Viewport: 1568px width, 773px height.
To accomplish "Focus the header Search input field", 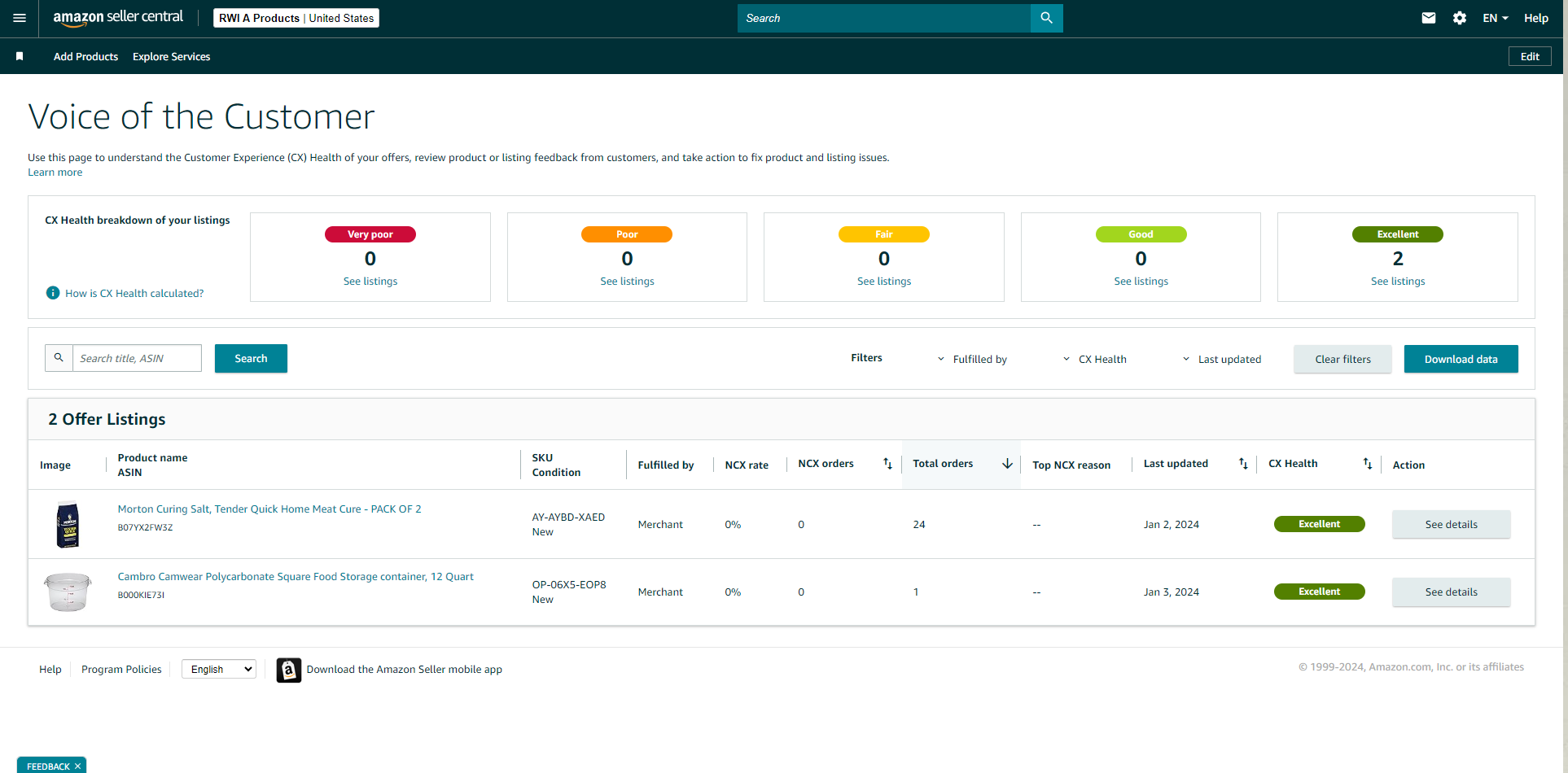I will pyautogui.click(x=884, y=18).
